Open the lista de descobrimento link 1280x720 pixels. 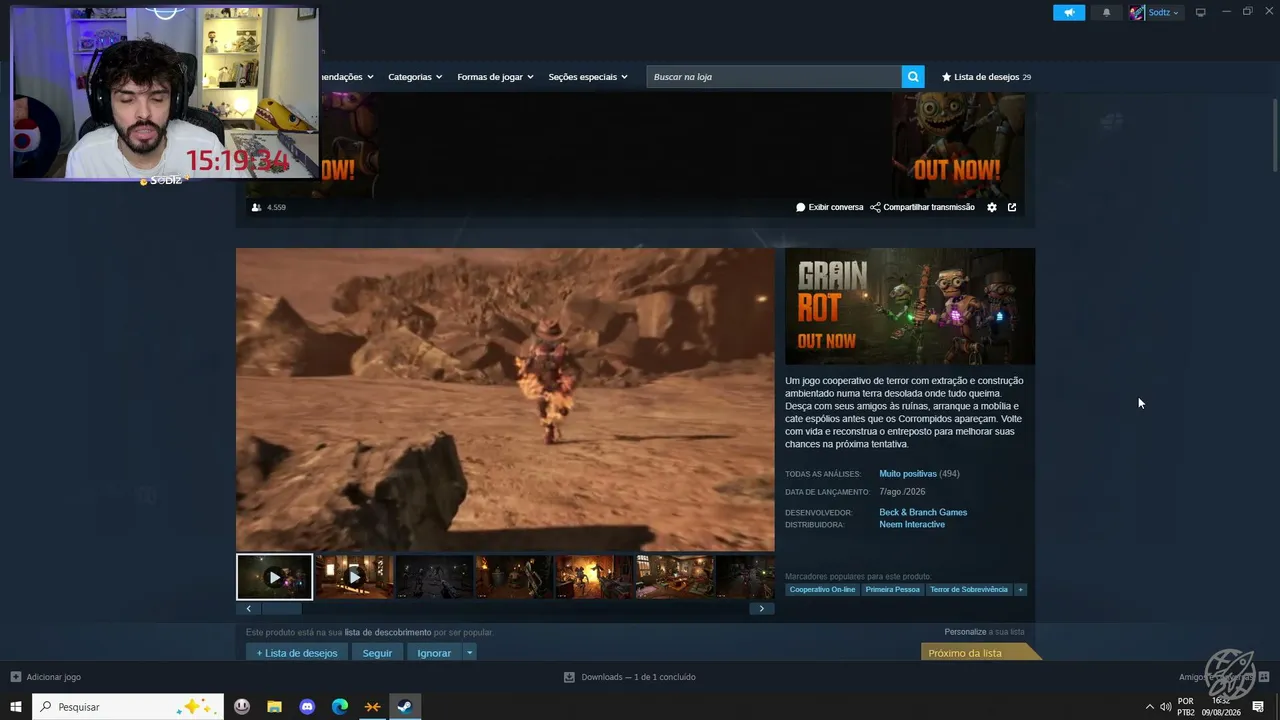(388, 632)
